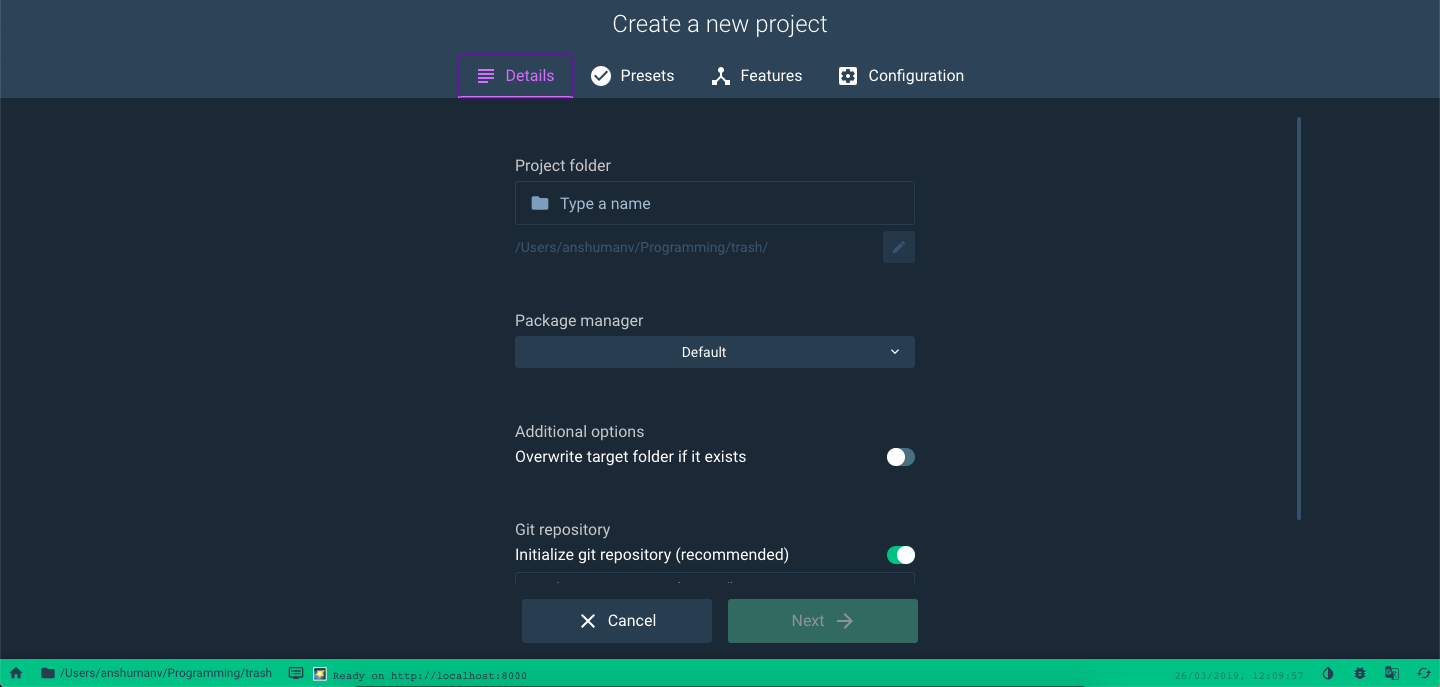Open the translation icon in the status bar
Viewport: 1440px width, 687px height.
[1392, 673]
